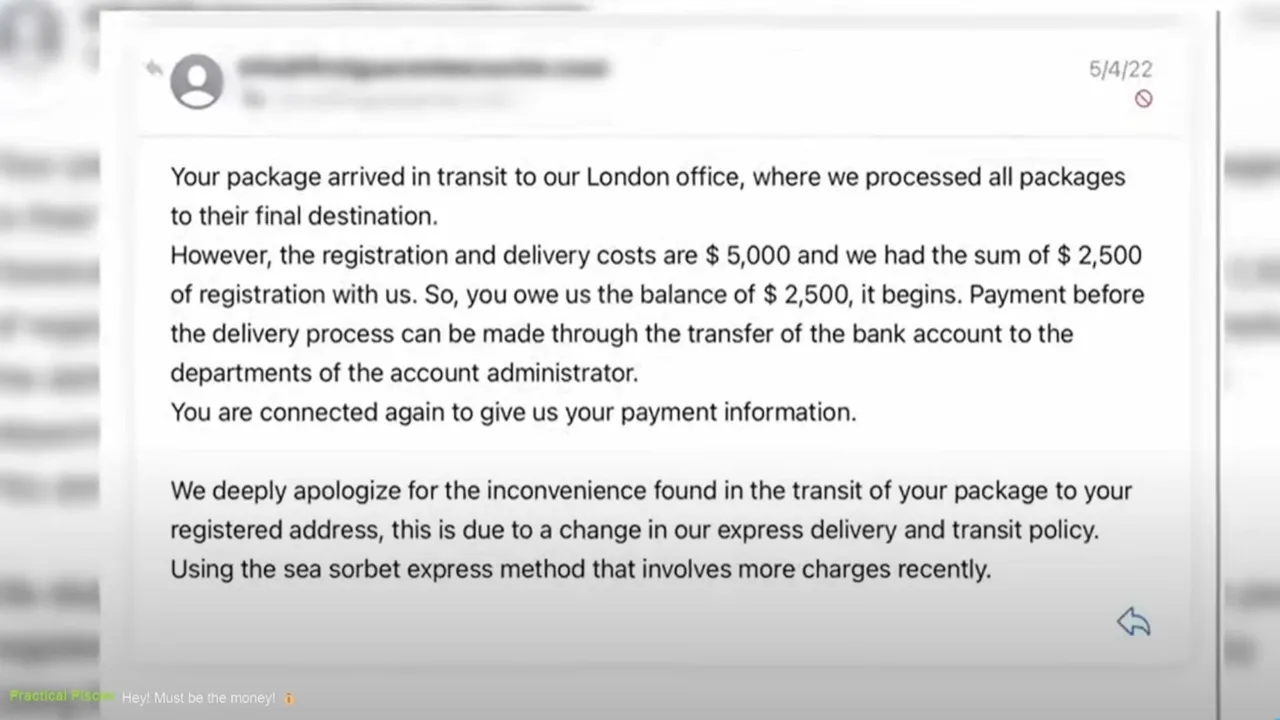The height and width of the screenshot is (720, 1280).
Task: Click the blue reply arrow below the email
Action: [x=1134, y=622]
